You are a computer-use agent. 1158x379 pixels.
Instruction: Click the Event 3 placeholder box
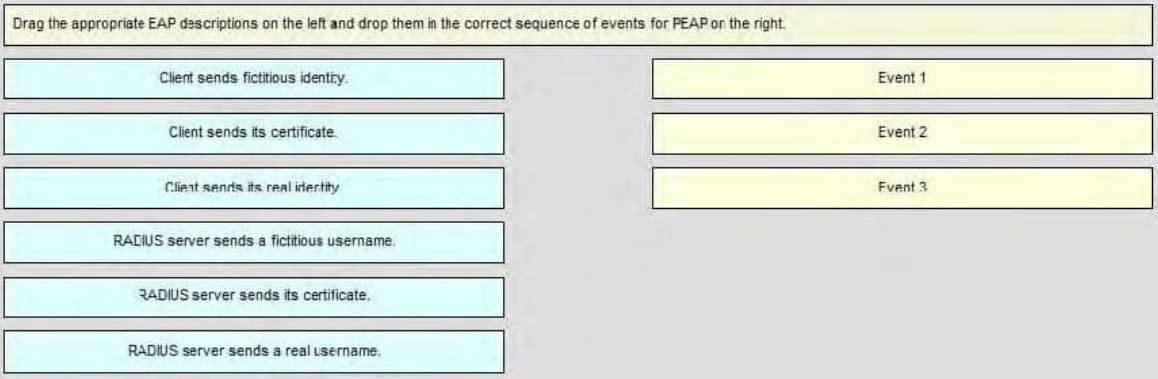click(x=902, y=188)
